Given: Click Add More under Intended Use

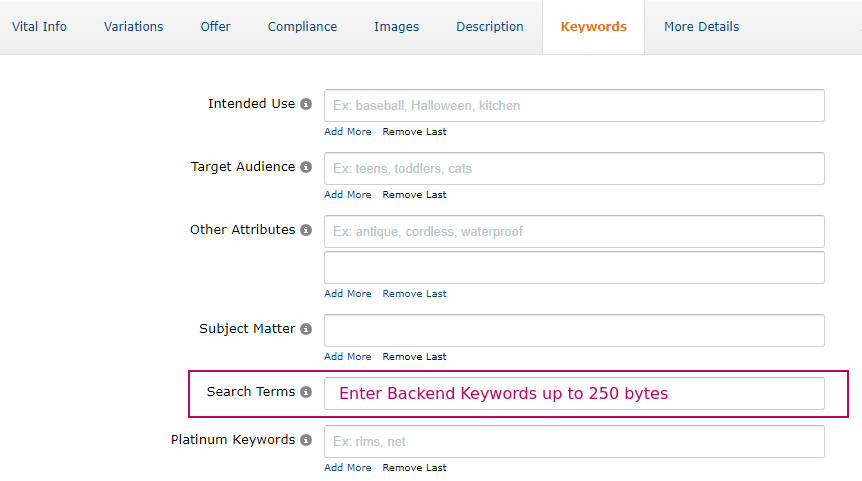Looking at the screenshot, I should 347,131.
